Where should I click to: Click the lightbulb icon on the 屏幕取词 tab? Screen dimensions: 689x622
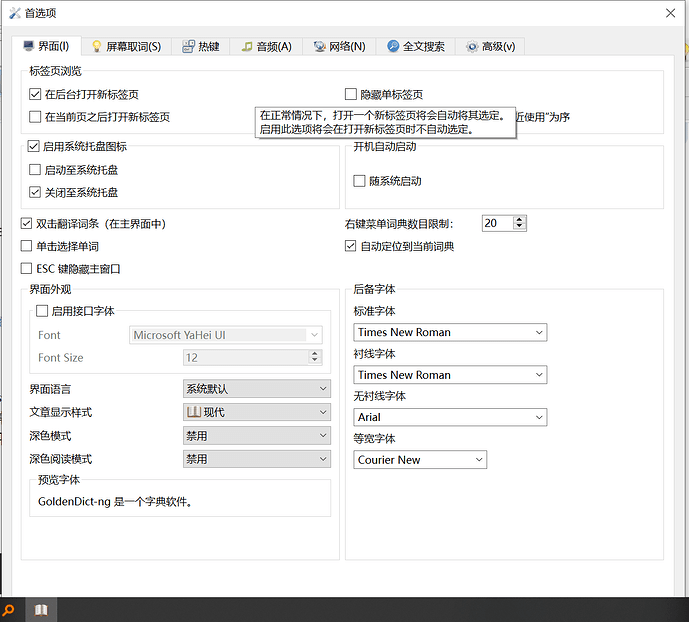click(x=97, y=46)
